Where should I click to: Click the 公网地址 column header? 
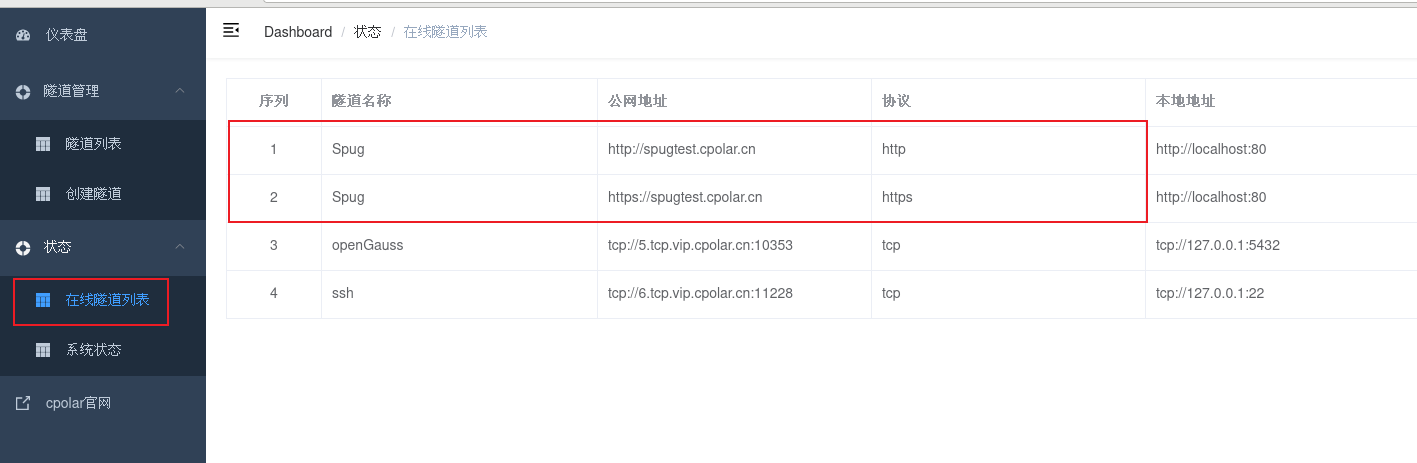(638, 101)
